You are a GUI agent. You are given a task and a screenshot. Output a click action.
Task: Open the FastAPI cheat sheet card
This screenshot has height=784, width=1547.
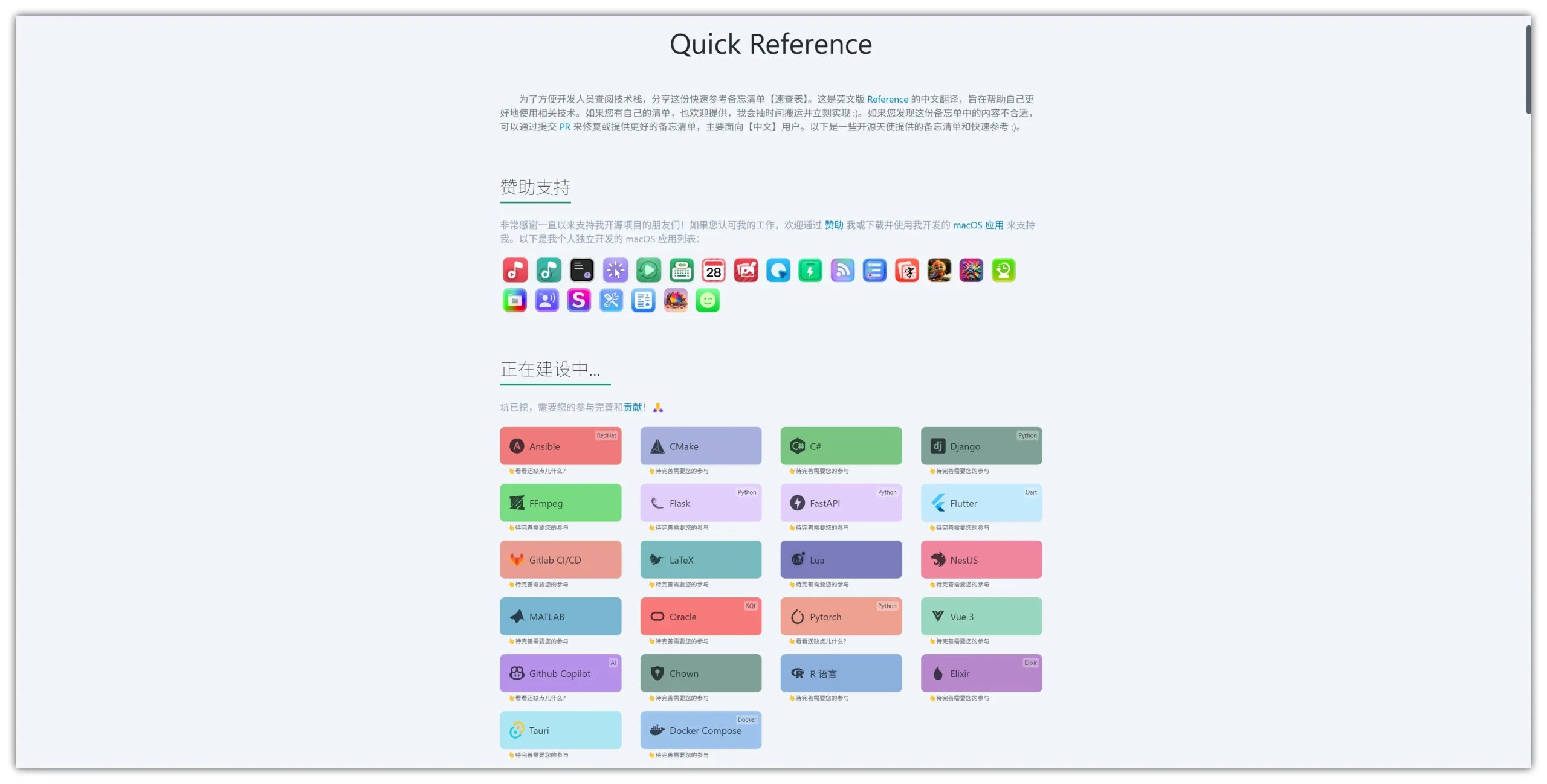841,503
